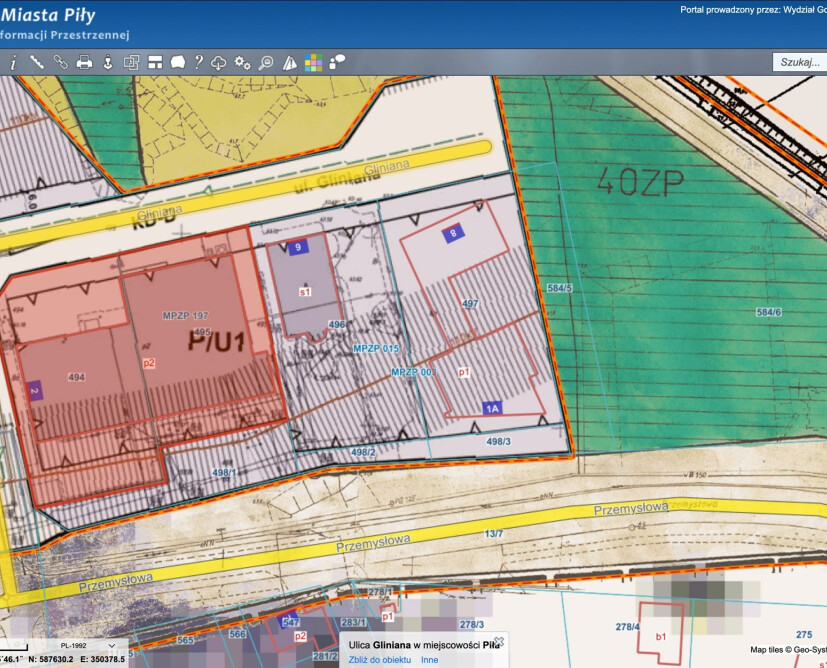This screenshot has width=827, height=668.
Task: Open the colorful grid palette icon
Action: [313, 62]
